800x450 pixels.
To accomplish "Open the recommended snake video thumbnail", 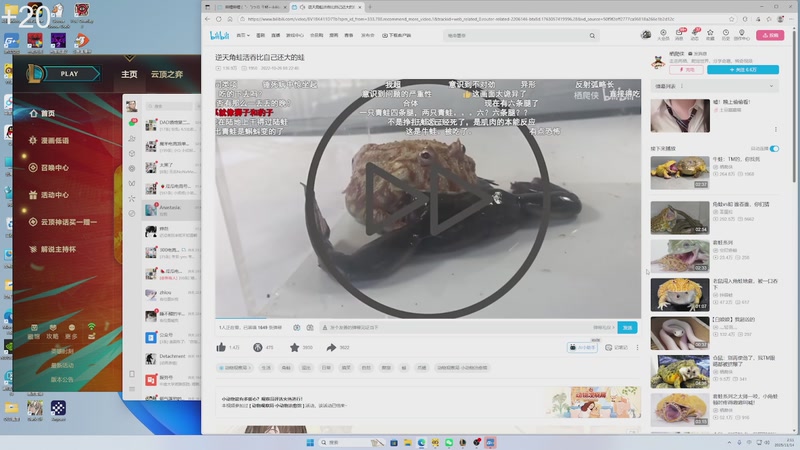I will (x=680, y=333).
